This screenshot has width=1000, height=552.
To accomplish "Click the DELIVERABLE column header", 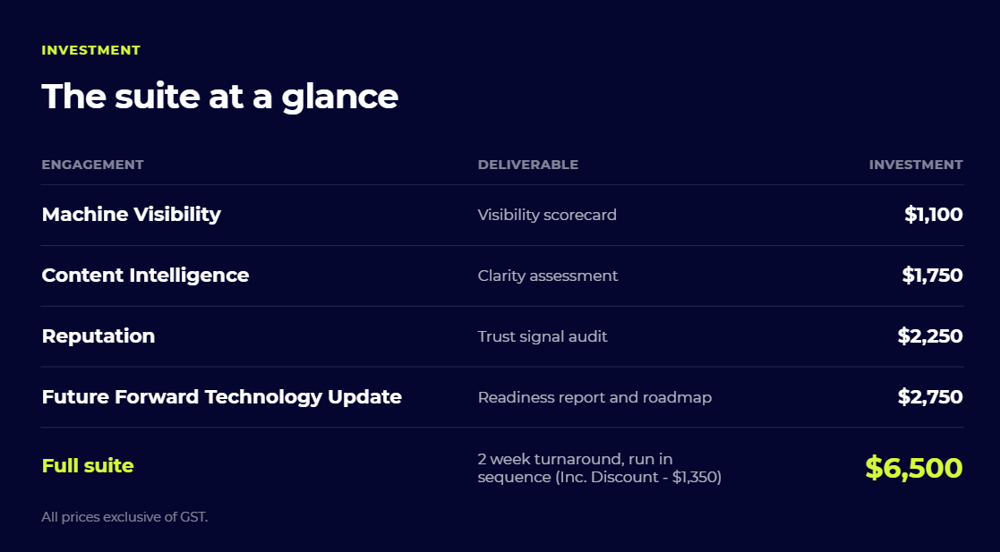I will click(x=528, y=164).
